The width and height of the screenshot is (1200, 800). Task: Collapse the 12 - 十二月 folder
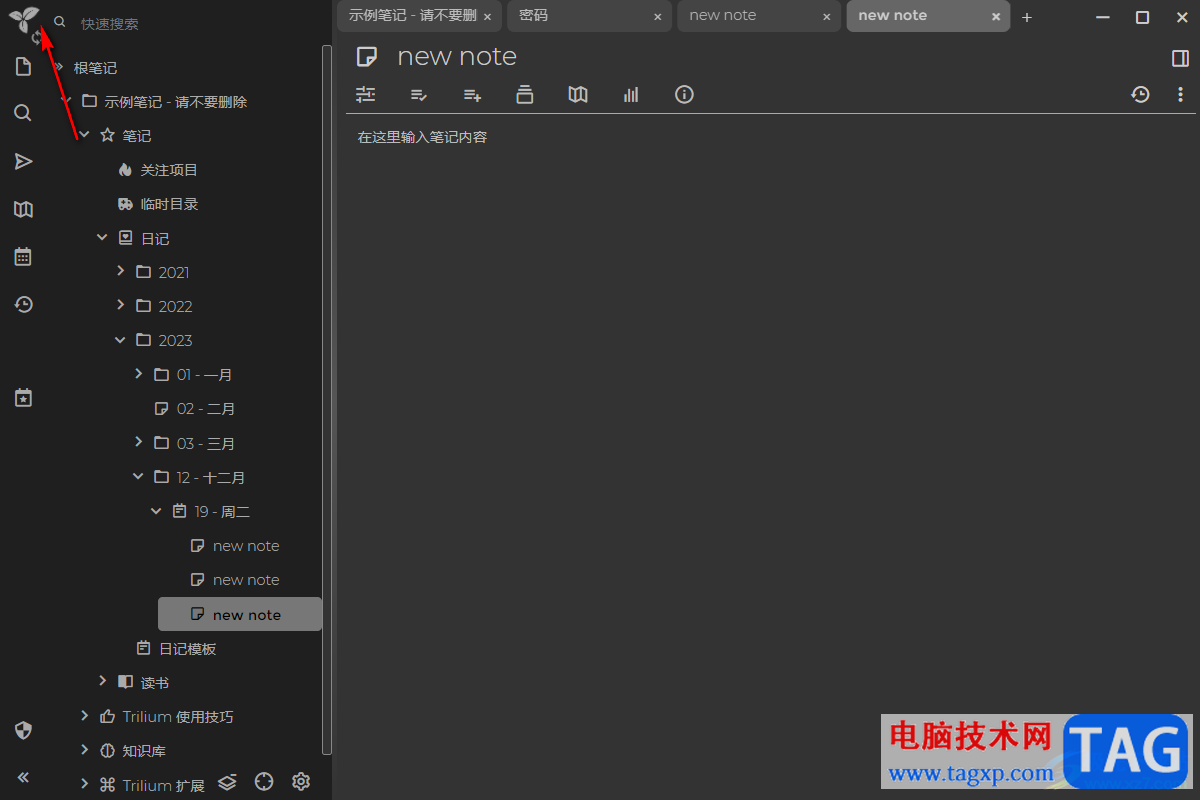click(138, 477)
